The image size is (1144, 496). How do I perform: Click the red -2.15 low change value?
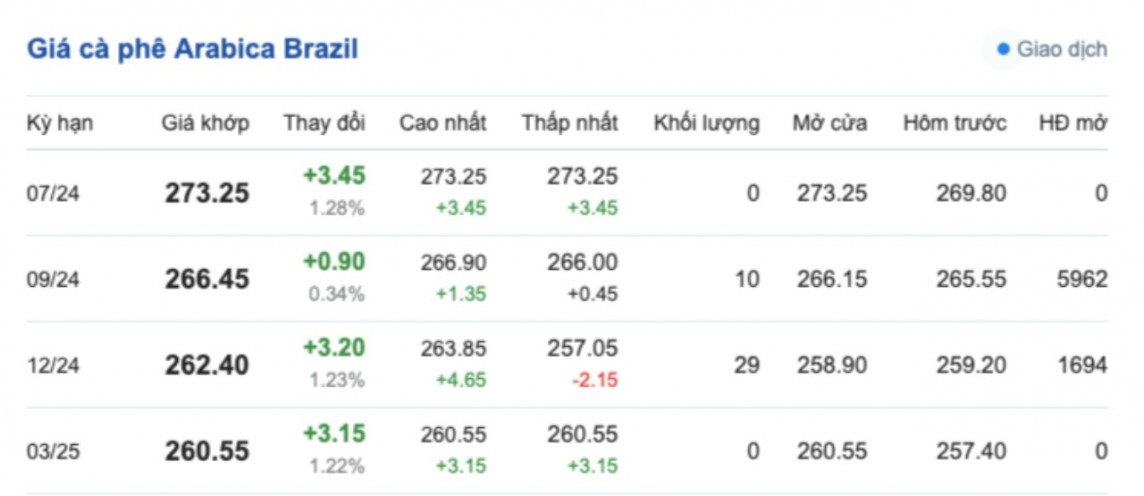[598, 381]
